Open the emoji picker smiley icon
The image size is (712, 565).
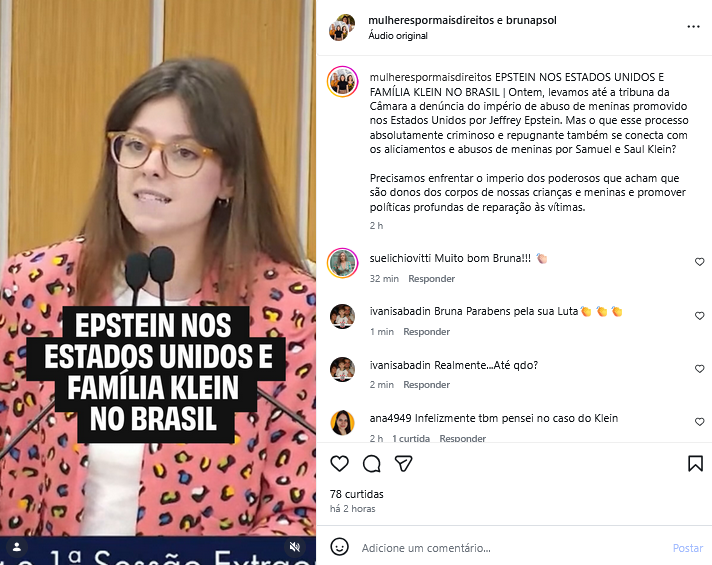point(339,547)
